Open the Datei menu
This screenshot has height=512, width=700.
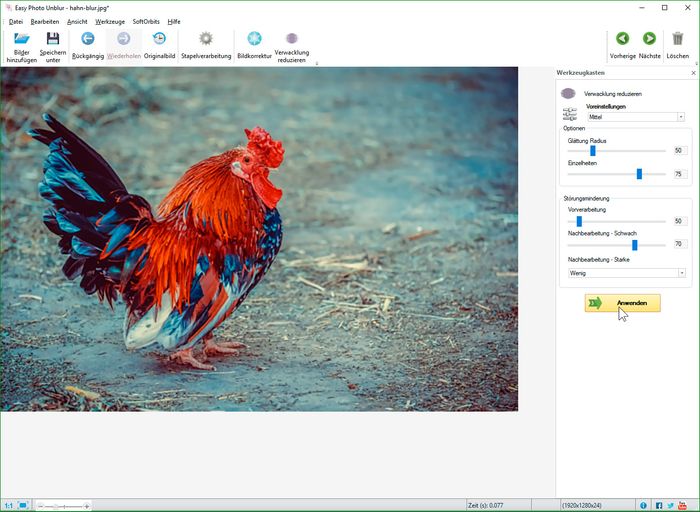point(15,21)
